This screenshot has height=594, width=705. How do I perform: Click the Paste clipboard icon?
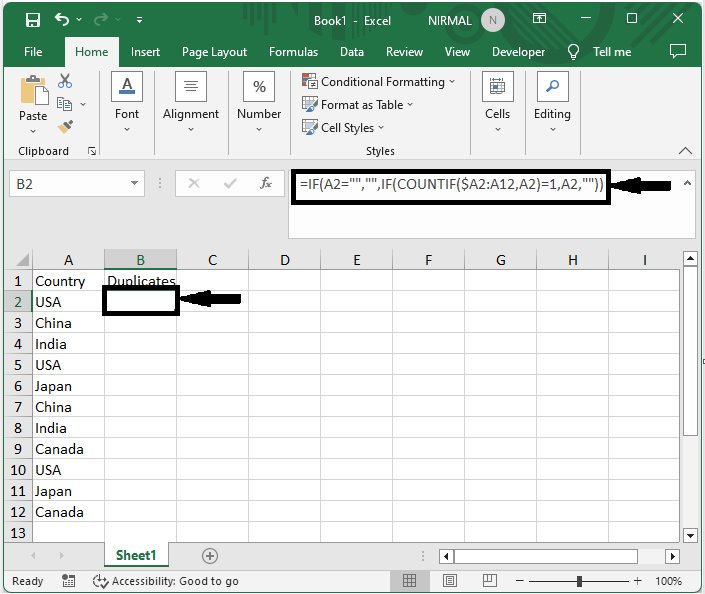coord(34,89)
